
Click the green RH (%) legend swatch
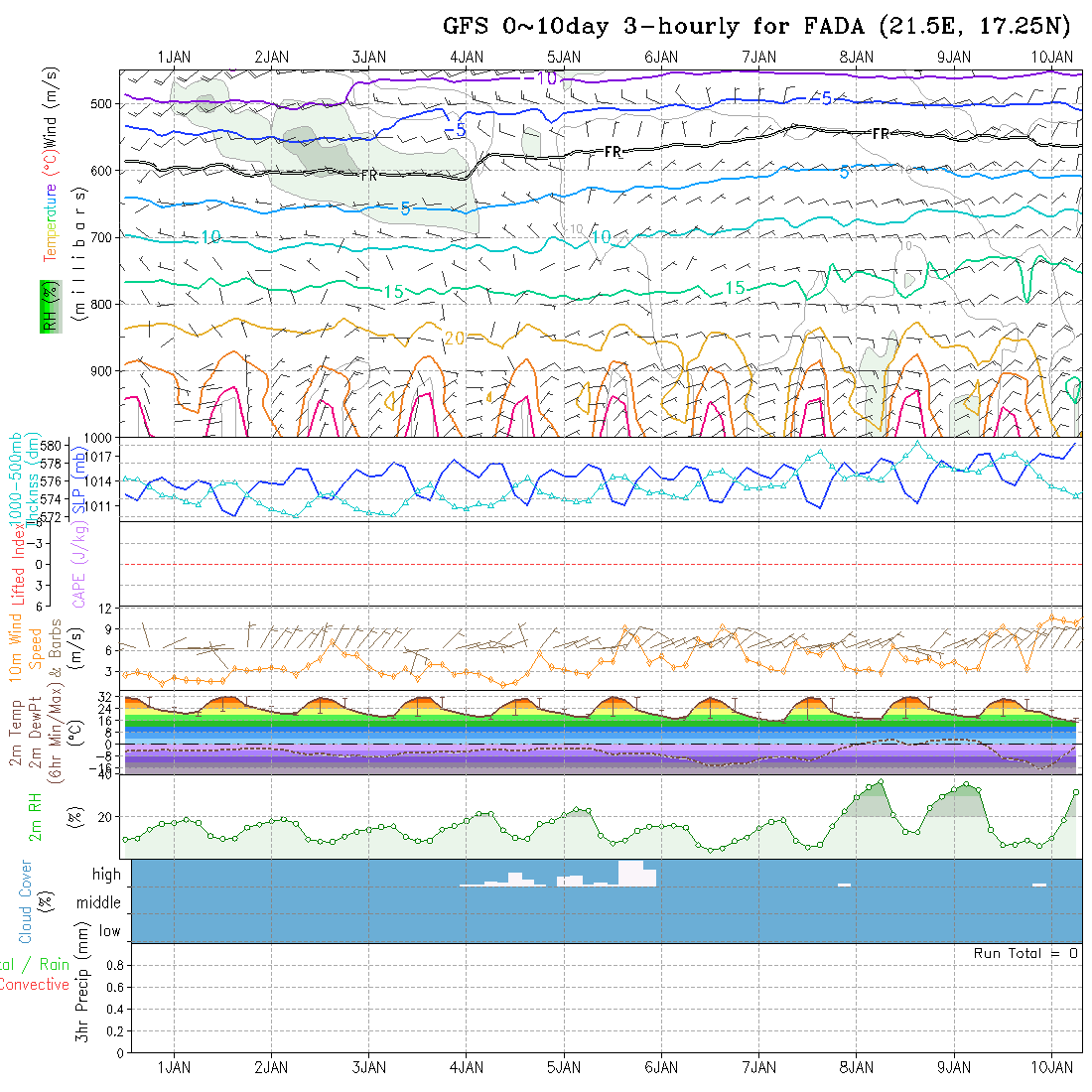[48, 306]
